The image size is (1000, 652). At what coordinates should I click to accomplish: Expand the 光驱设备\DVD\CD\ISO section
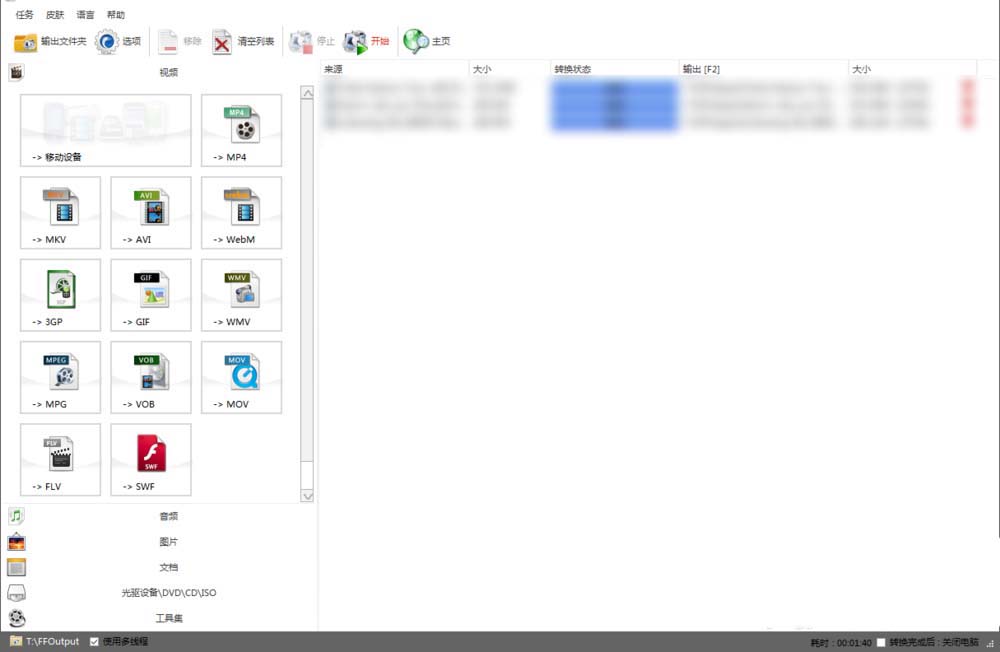[168, 593]
